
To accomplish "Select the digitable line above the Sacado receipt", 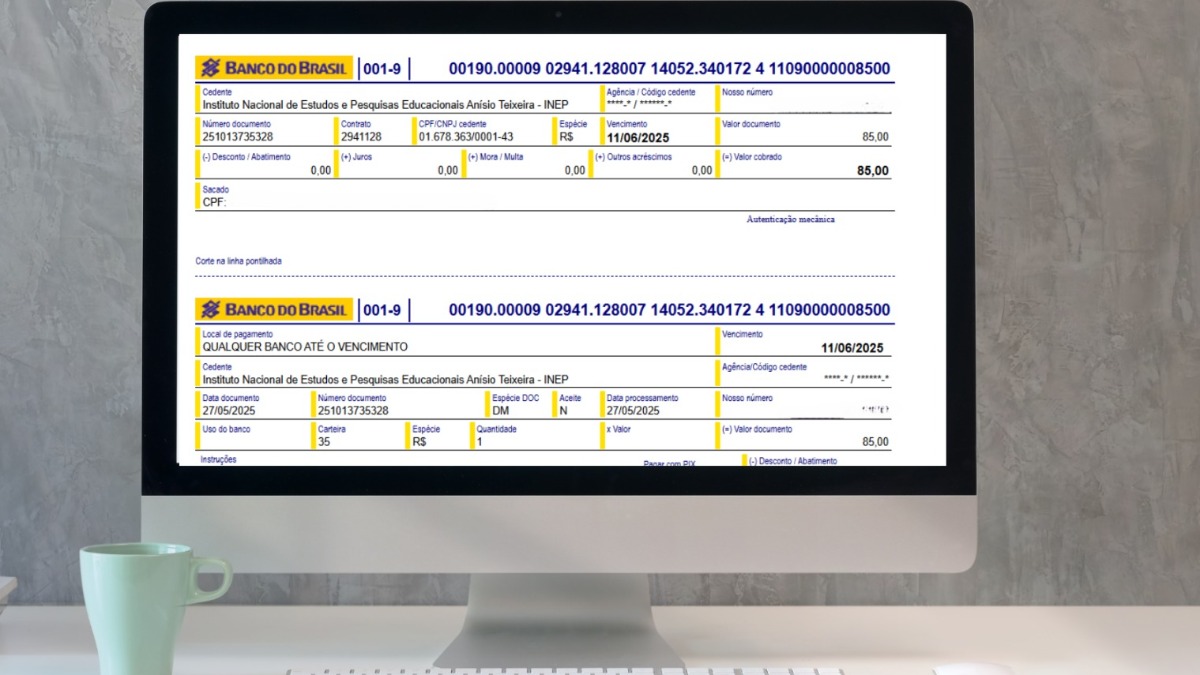I will tap(669, 69).
